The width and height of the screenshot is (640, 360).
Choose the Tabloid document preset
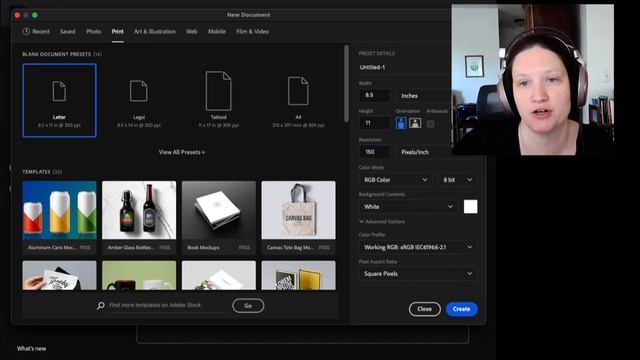(x=218, y=100)
